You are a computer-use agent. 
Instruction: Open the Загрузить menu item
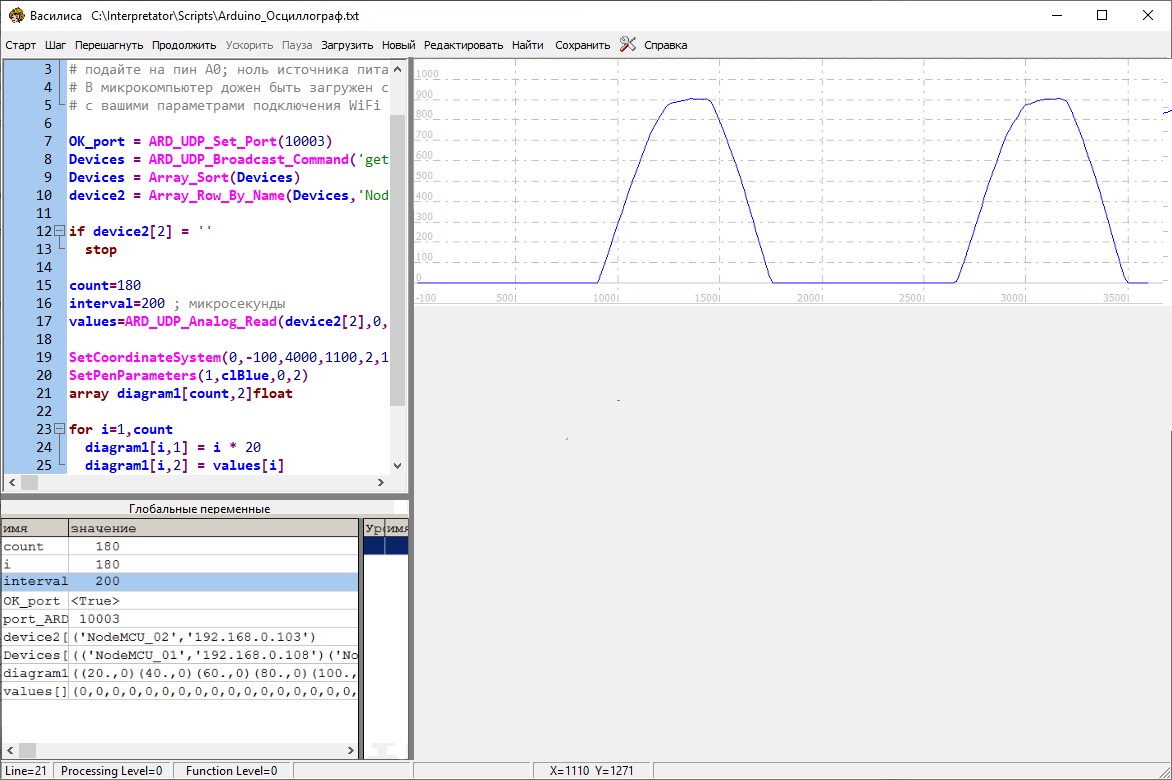pyautogui.click(x=347, y=45)
